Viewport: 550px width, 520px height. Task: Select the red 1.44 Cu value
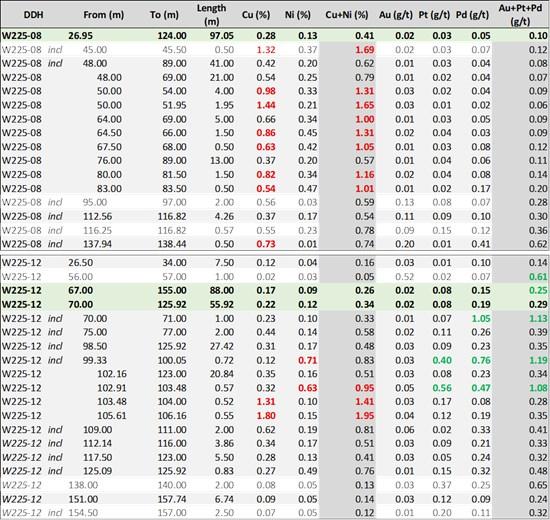(x=266, y=105)
